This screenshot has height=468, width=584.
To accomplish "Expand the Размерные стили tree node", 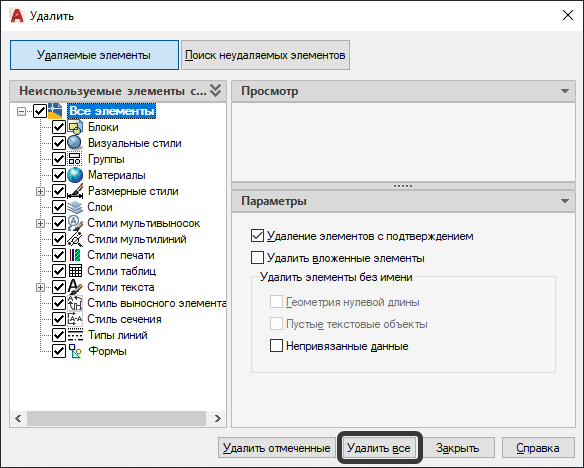I will [x=40, y=191].
